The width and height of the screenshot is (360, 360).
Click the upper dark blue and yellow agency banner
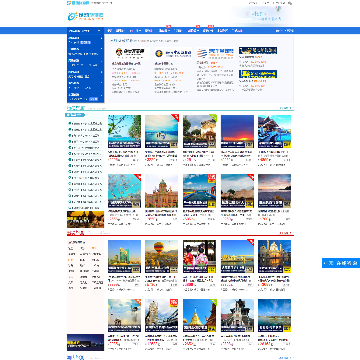coord(258,51)
